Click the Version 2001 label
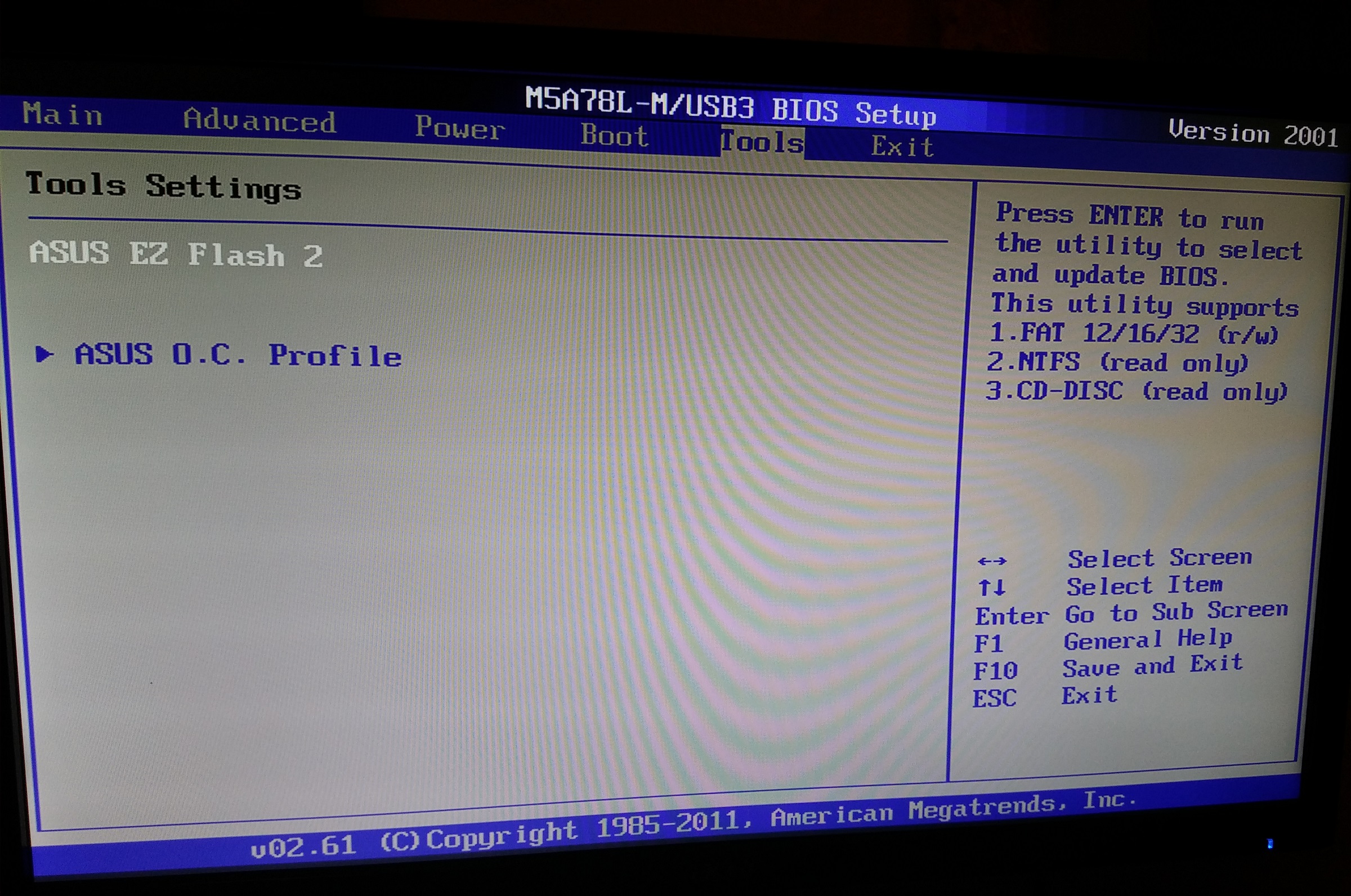Screen dimensions: 1351x896 click(1252, 134)
